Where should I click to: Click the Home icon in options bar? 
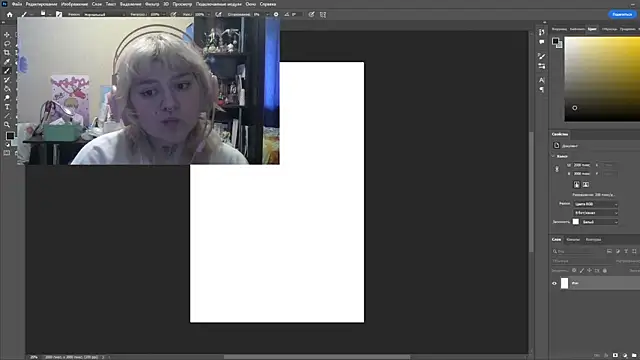pyautogui.click(x=9, y=14)
